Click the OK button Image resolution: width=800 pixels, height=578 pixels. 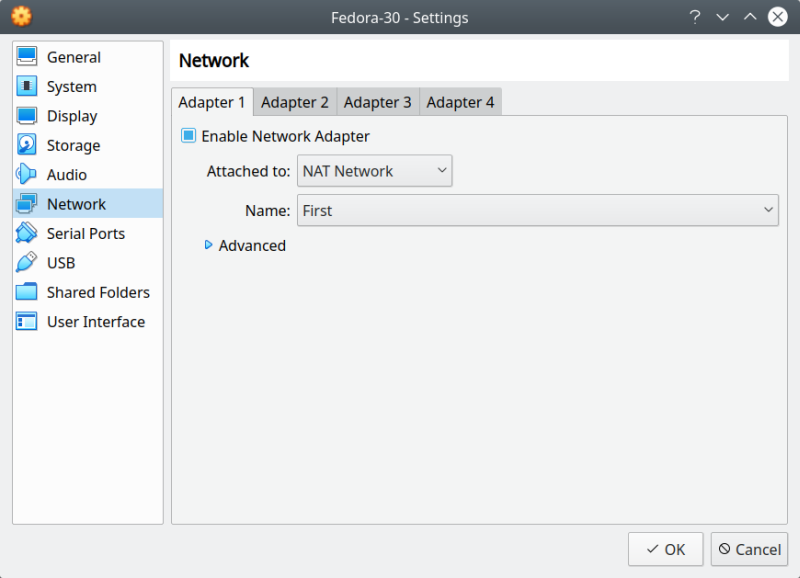coord(665,549)
